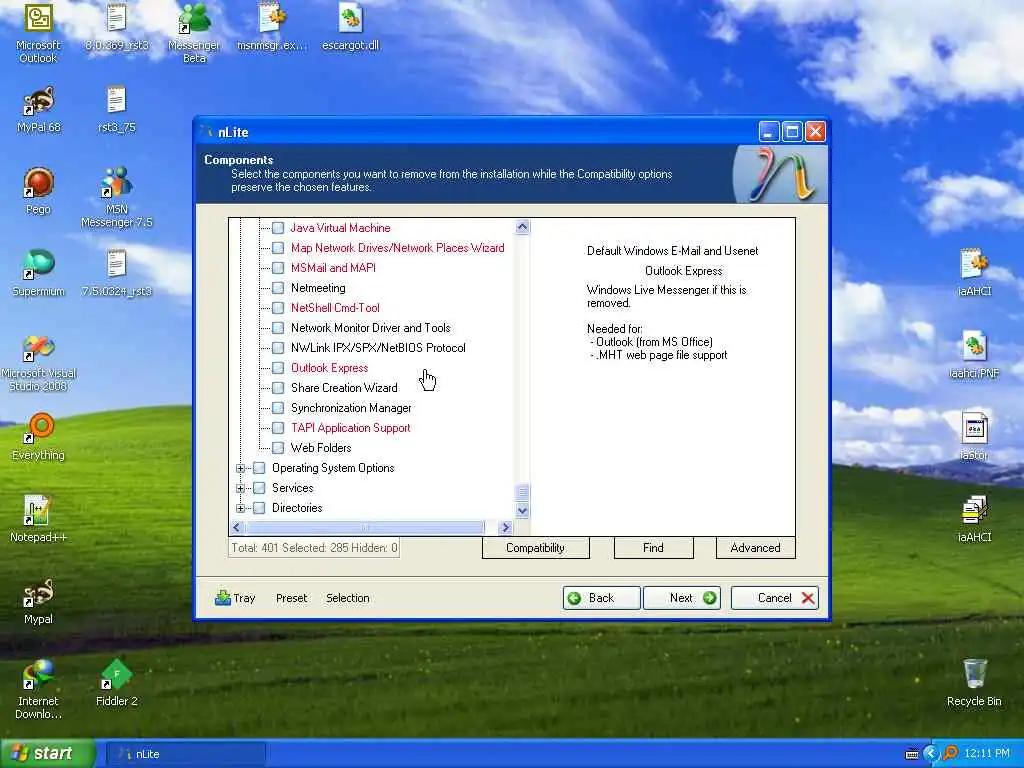Image resolution: width=1024 pixels, height=768 pixels.
Task: Open the Advanced options button
Action: click(756, 548)
